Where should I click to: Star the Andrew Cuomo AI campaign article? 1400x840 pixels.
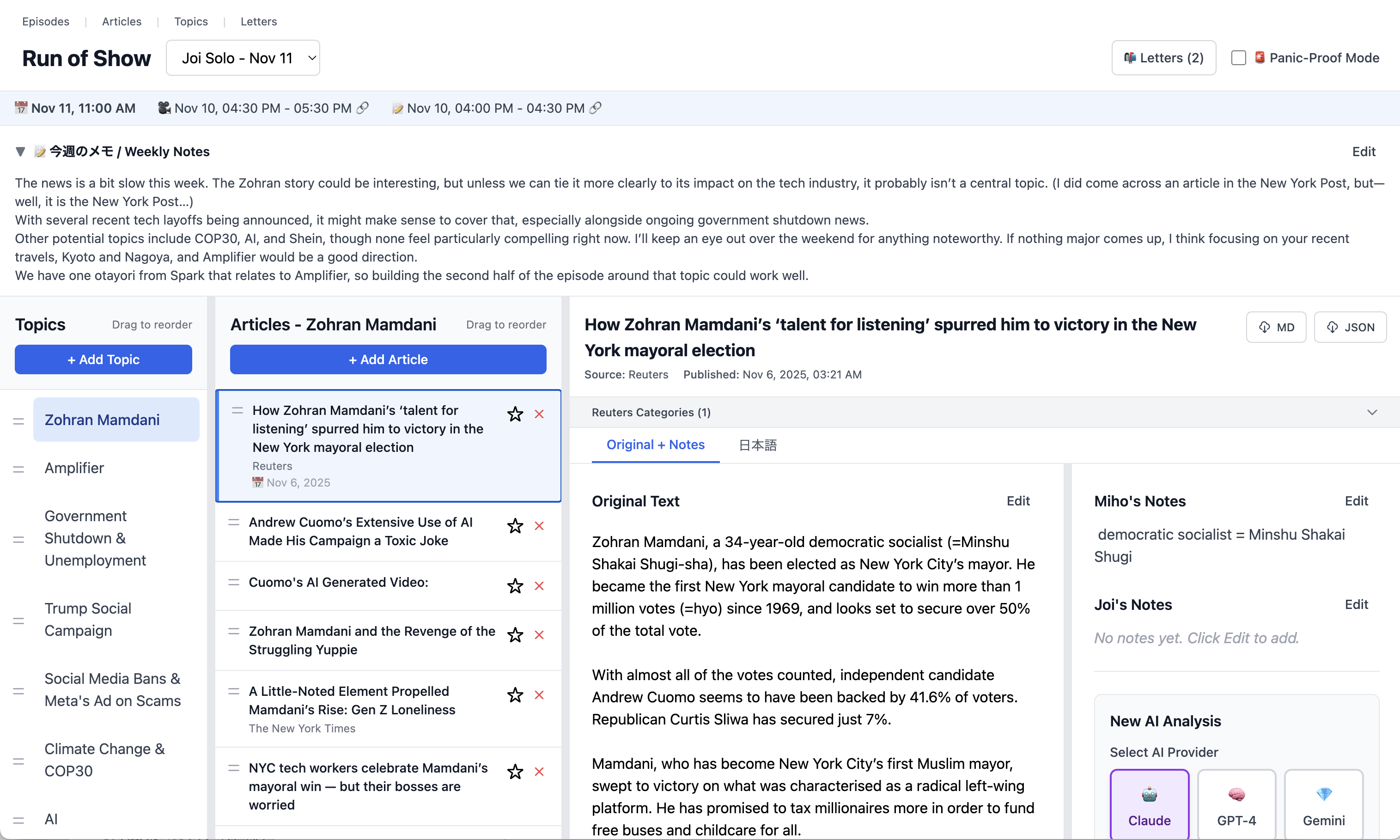pos(515,526)
